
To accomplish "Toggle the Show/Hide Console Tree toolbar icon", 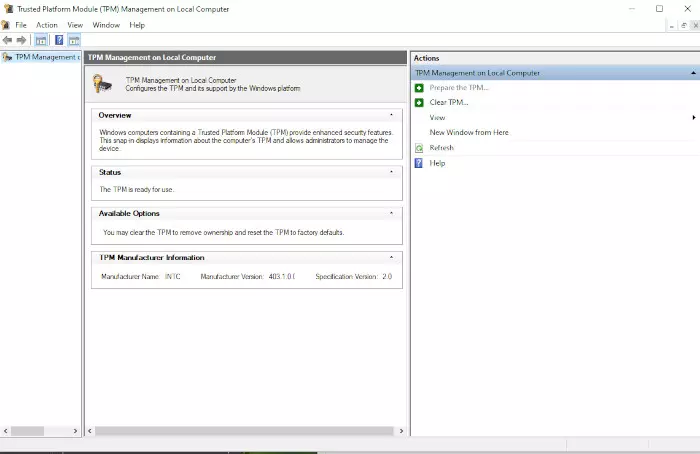I will [41, 41].
